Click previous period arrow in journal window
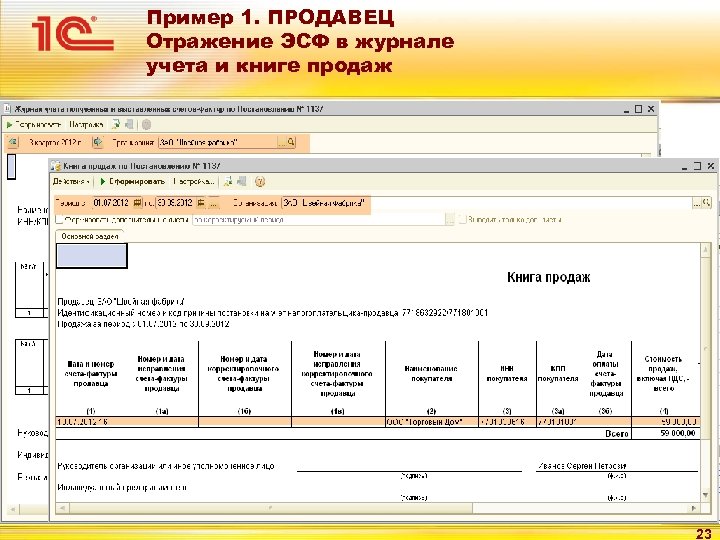 click(12, 142)
